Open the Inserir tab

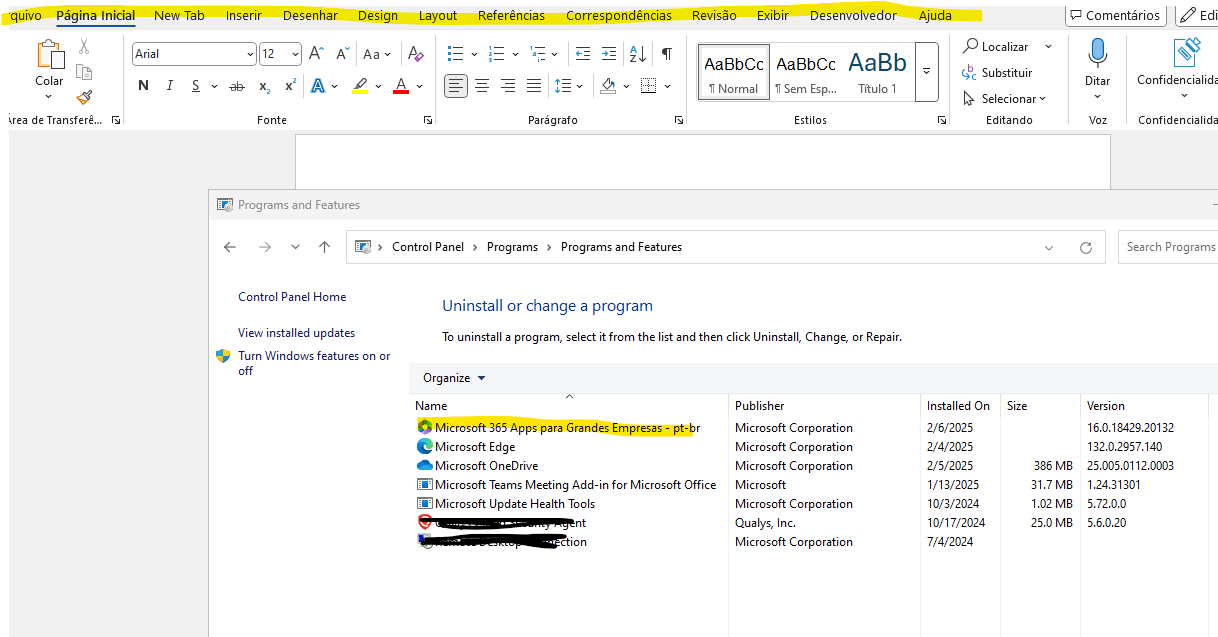[244, 15]
